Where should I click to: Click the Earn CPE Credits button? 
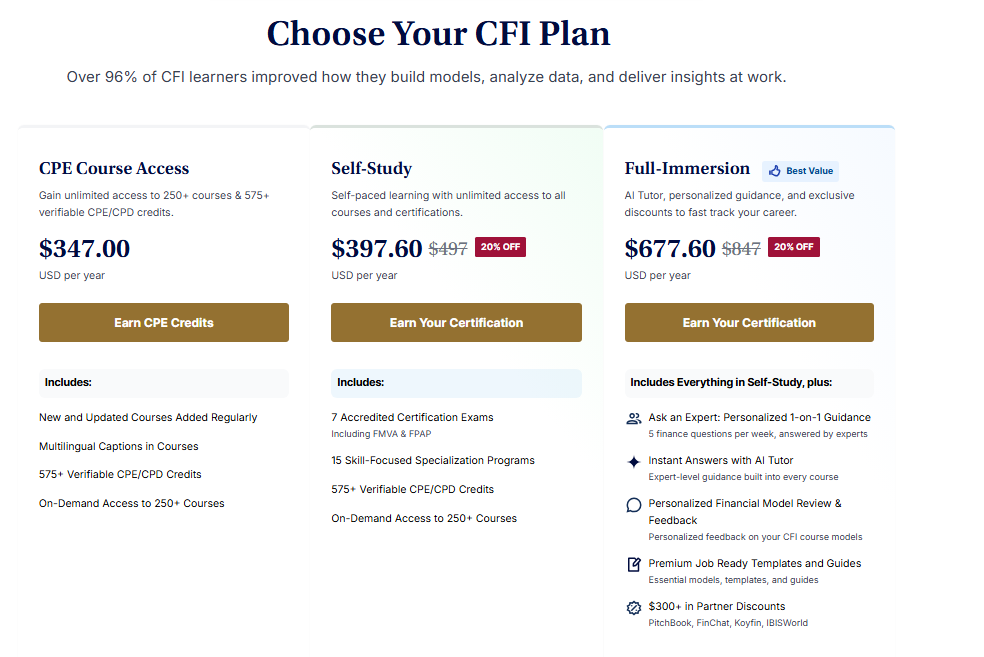pyautogui.click(x=164, y=323)
